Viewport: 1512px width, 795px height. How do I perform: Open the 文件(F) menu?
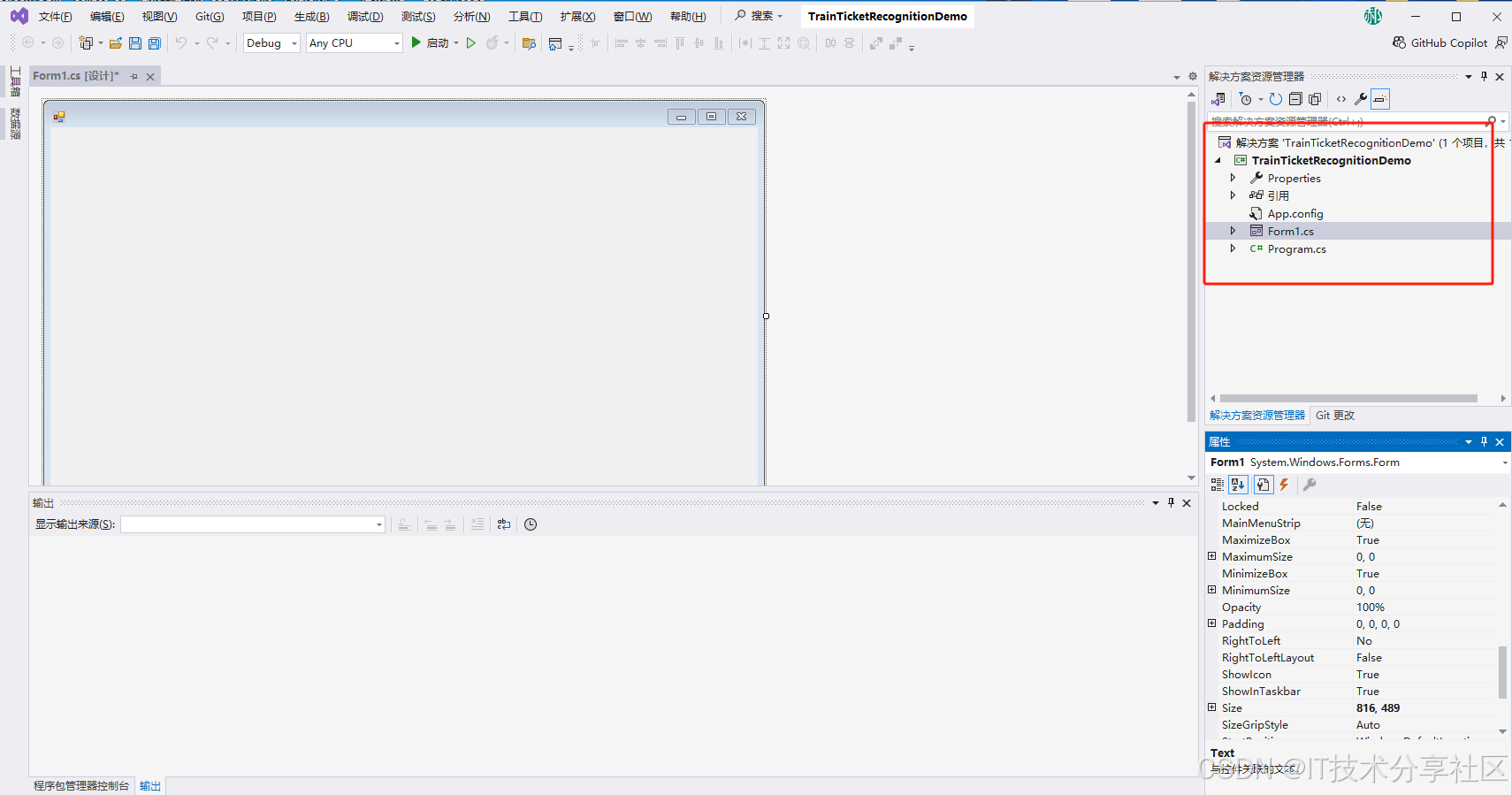coord(55,17)
